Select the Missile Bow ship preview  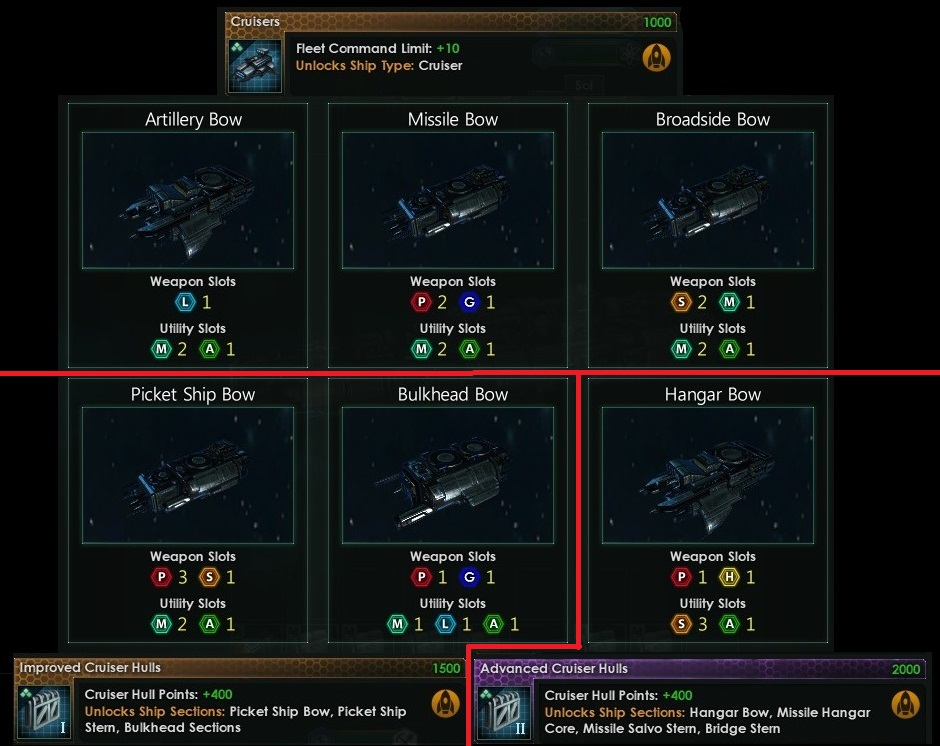tap(448, 200)
